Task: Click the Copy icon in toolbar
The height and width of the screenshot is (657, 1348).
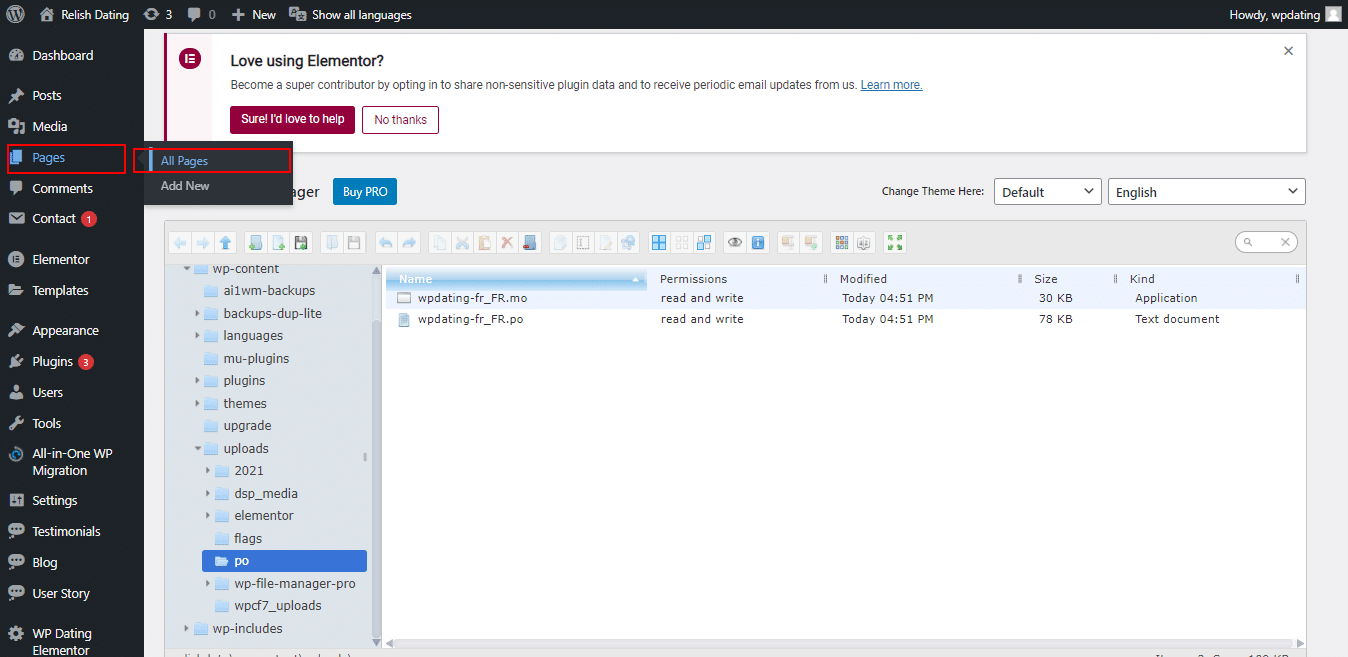Action: tap(439, 242)
